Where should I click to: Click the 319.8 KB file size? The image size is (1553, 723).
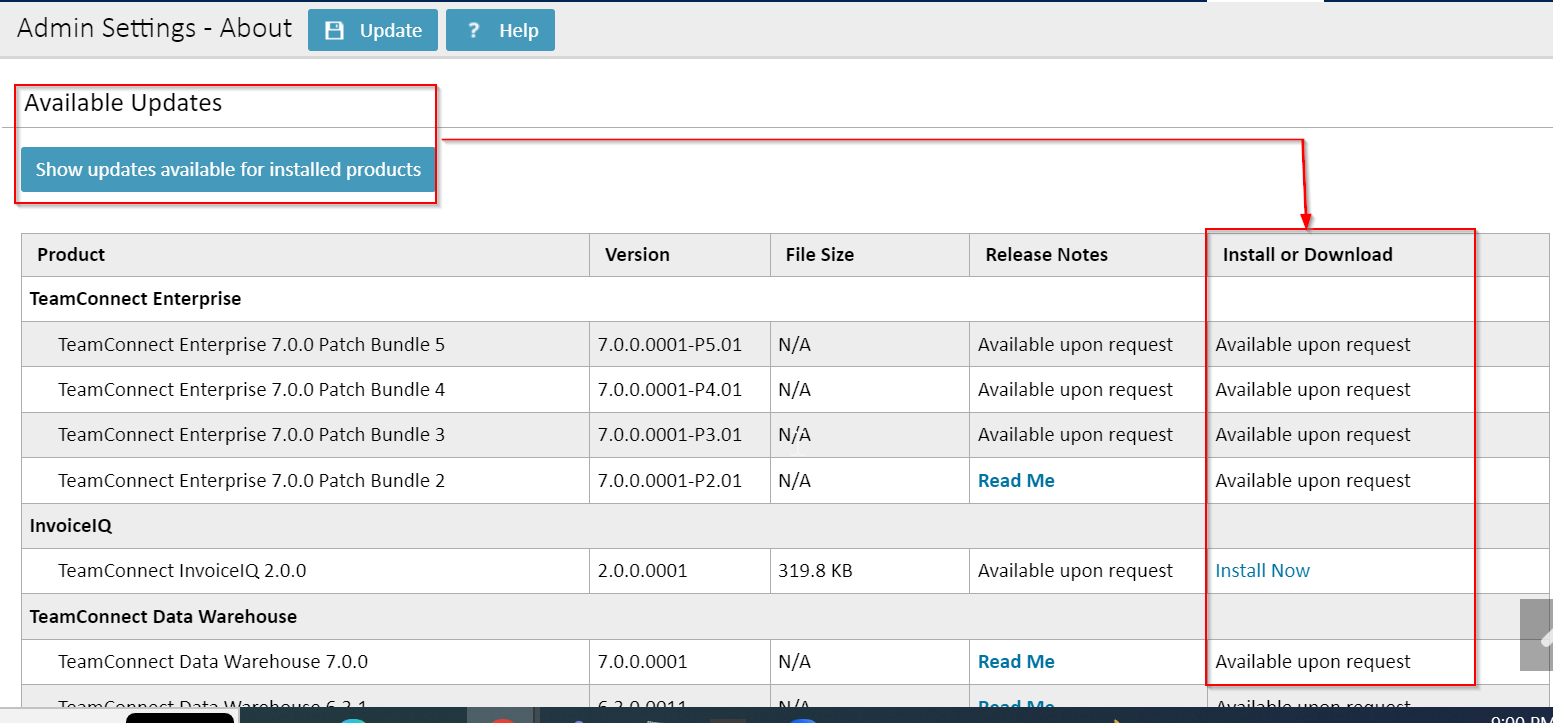[x=815, y=571]
